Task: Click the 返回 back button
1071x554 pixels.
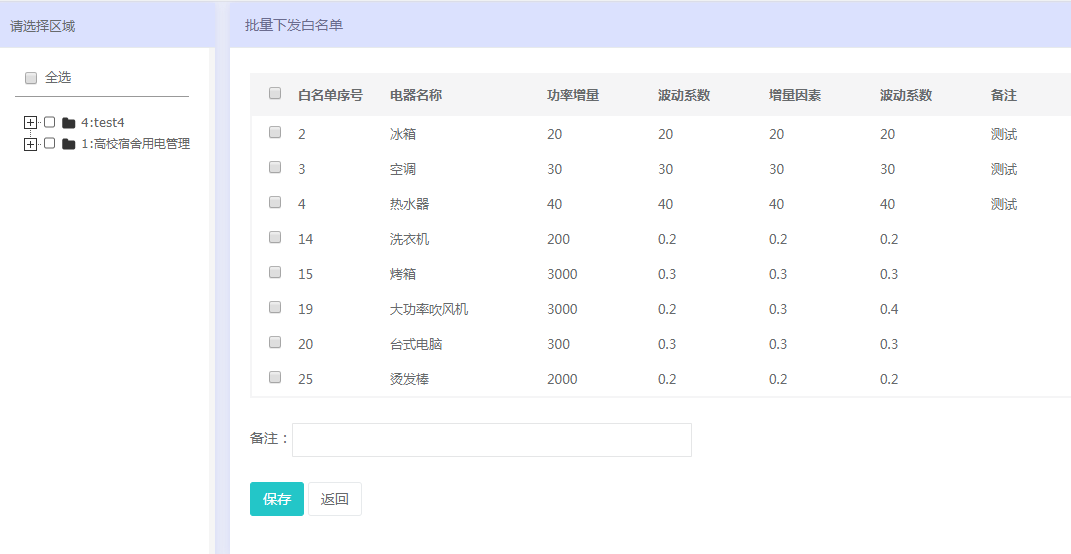Action: [x=335, y=499]
